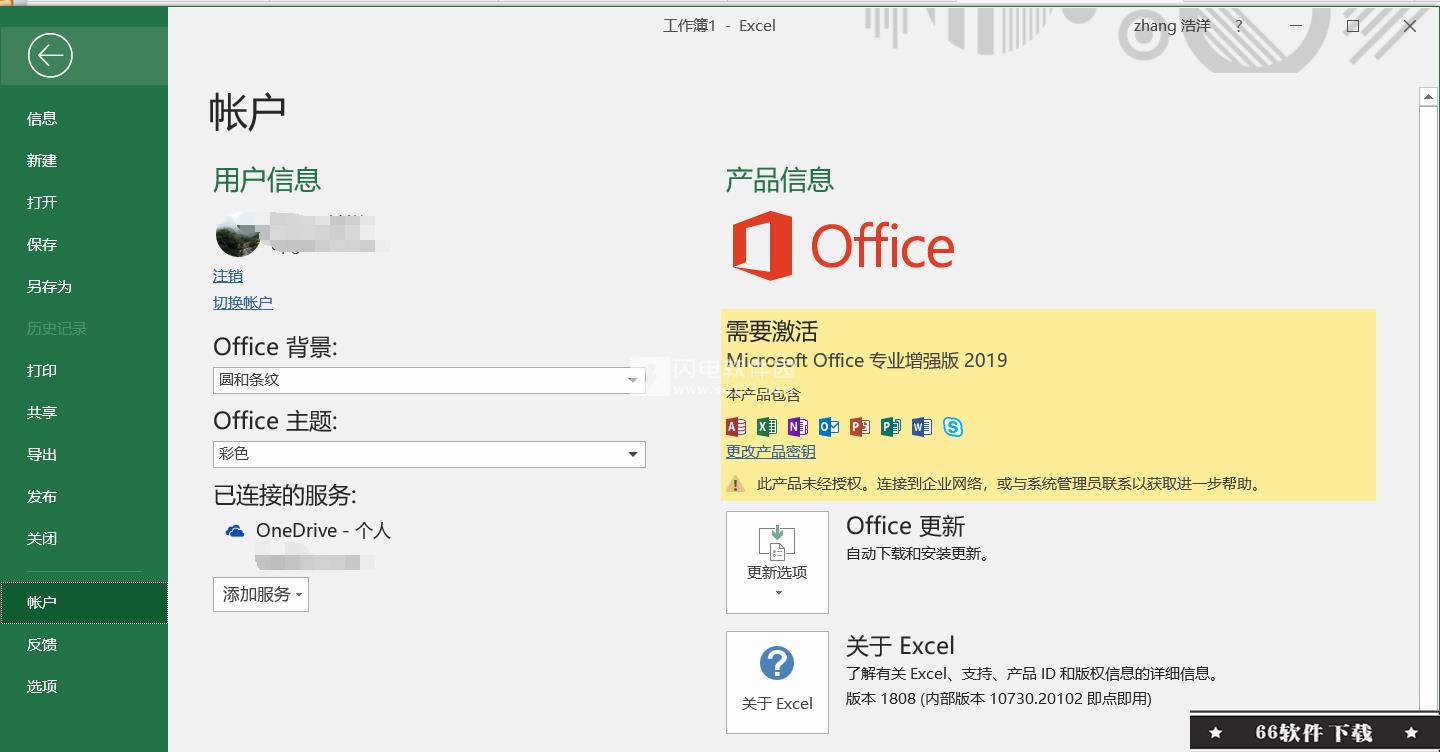The height and width of the screenshot is (752, 1440).
Task: Click the PowerPoint app icon
Action: pyautogui.click(x=860, y=427)
